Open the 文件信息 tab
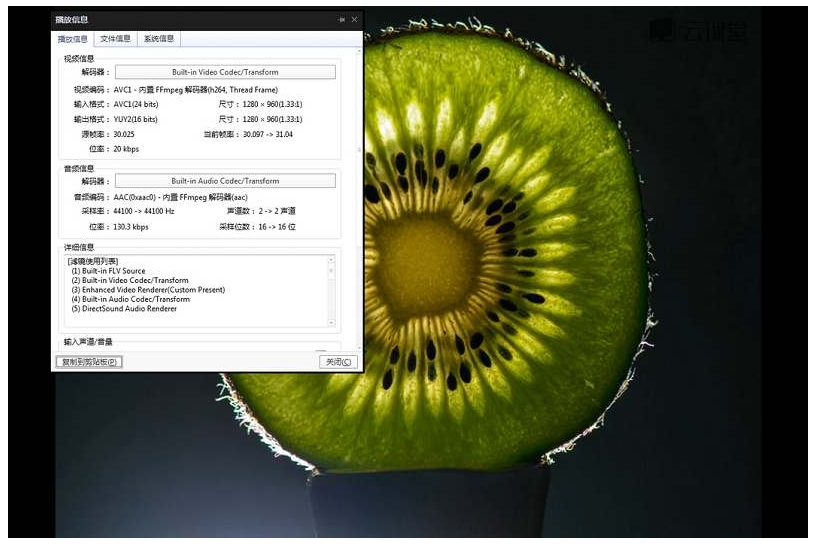Viewport: 817px width, 550px height. pyautogui.click(x=115, y=39)
